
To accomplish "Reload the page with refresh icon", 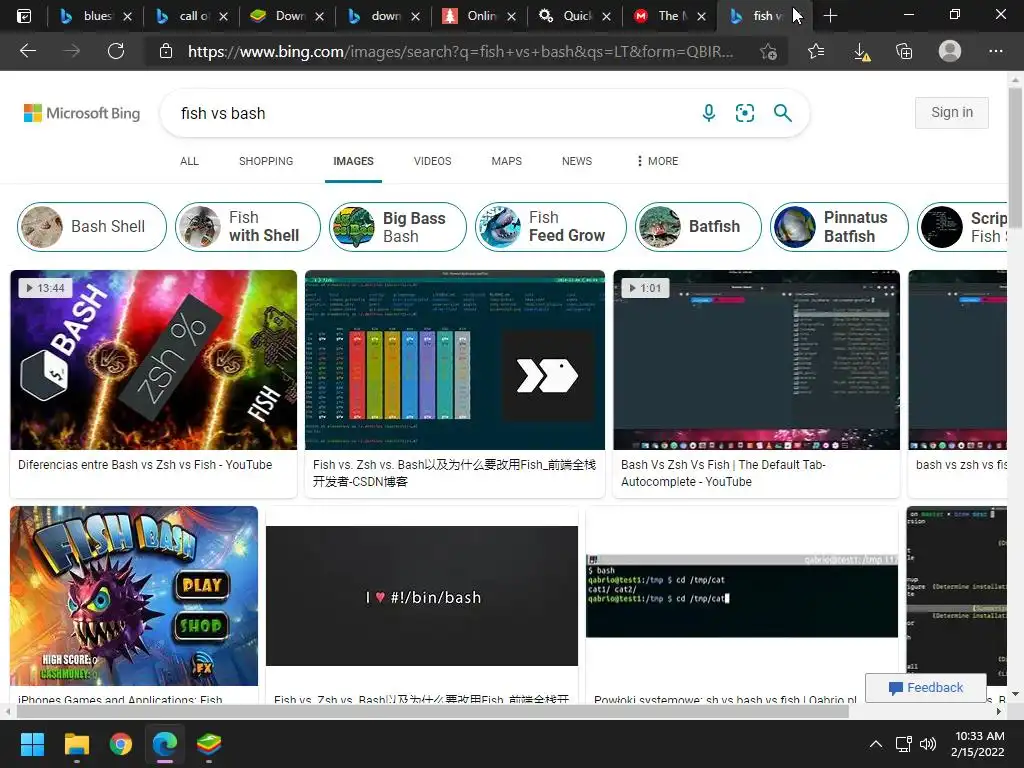I will click(116, 51).
